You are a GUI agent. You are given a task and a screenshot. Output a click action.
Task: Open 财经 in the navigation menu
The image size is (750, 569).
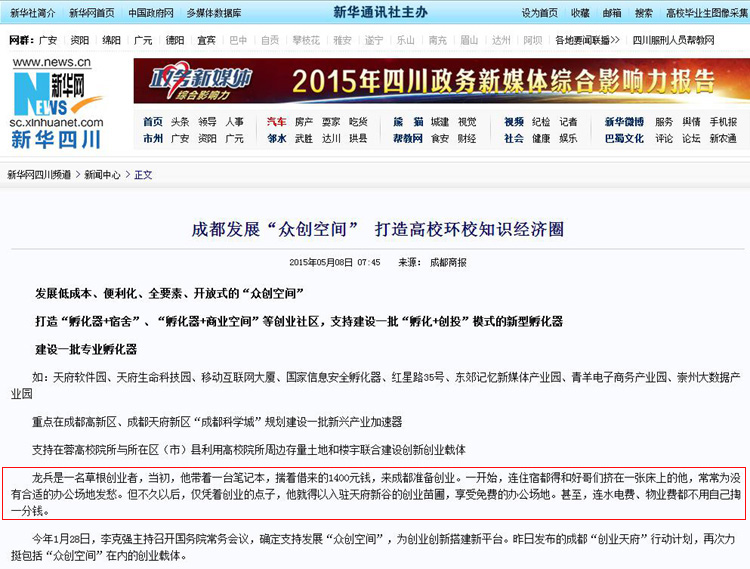(x=467, y=139)
